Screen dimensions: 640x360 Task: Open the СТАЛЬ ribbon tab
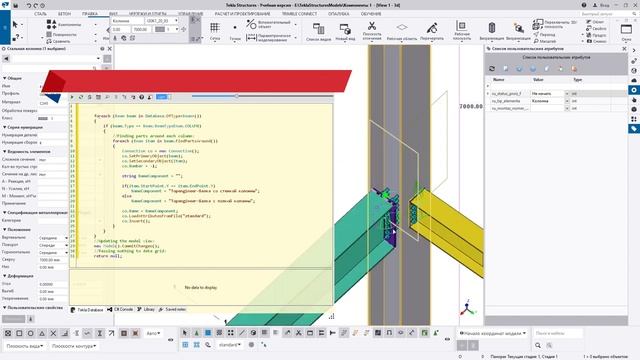pos(40,13)
